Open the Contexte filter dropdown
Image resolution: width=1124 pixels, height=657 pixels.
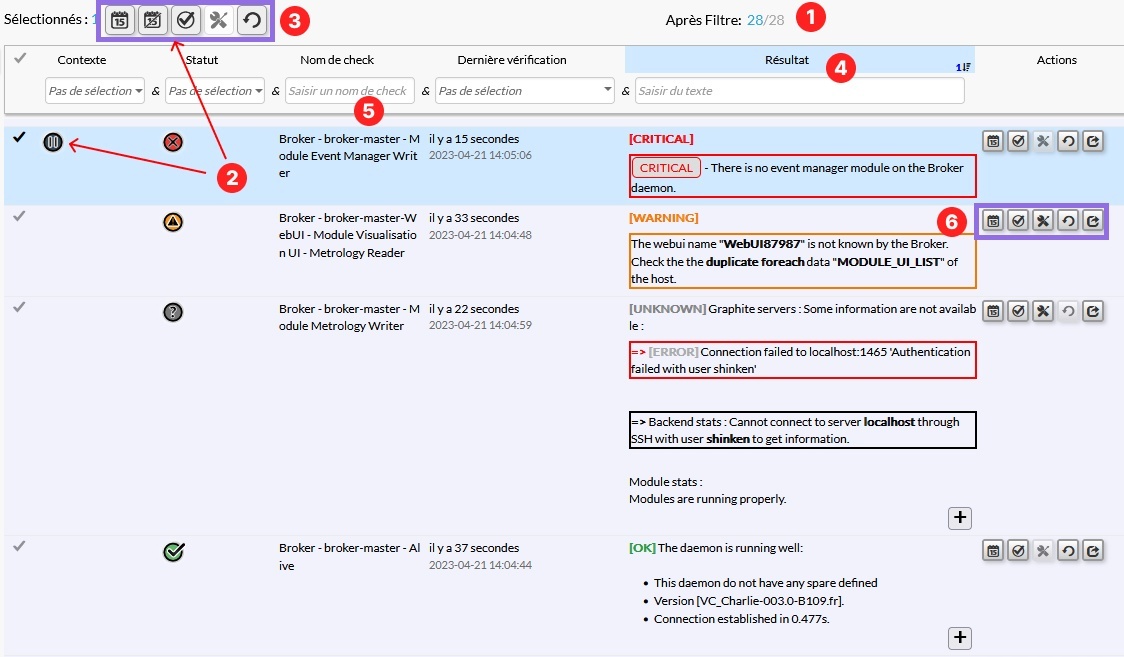[x=95, y=91]
